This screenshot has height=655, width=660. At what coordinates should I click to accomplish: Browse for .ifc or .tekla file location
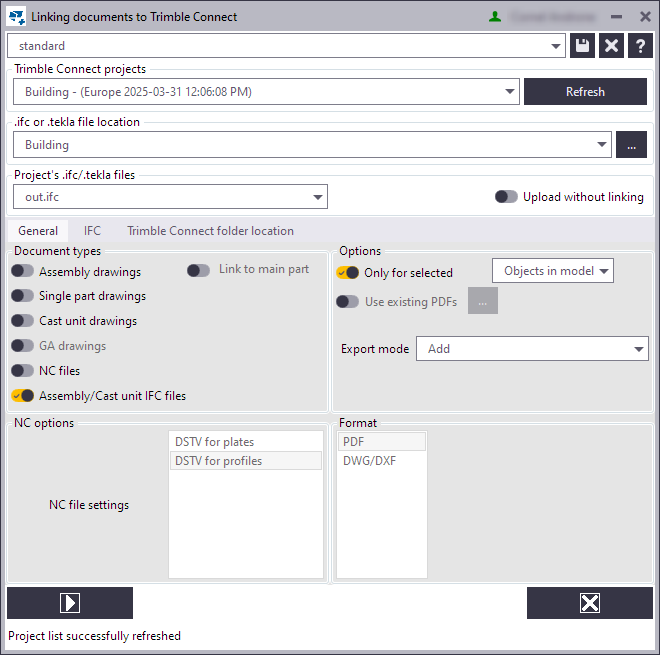click(x=631, y=144)
